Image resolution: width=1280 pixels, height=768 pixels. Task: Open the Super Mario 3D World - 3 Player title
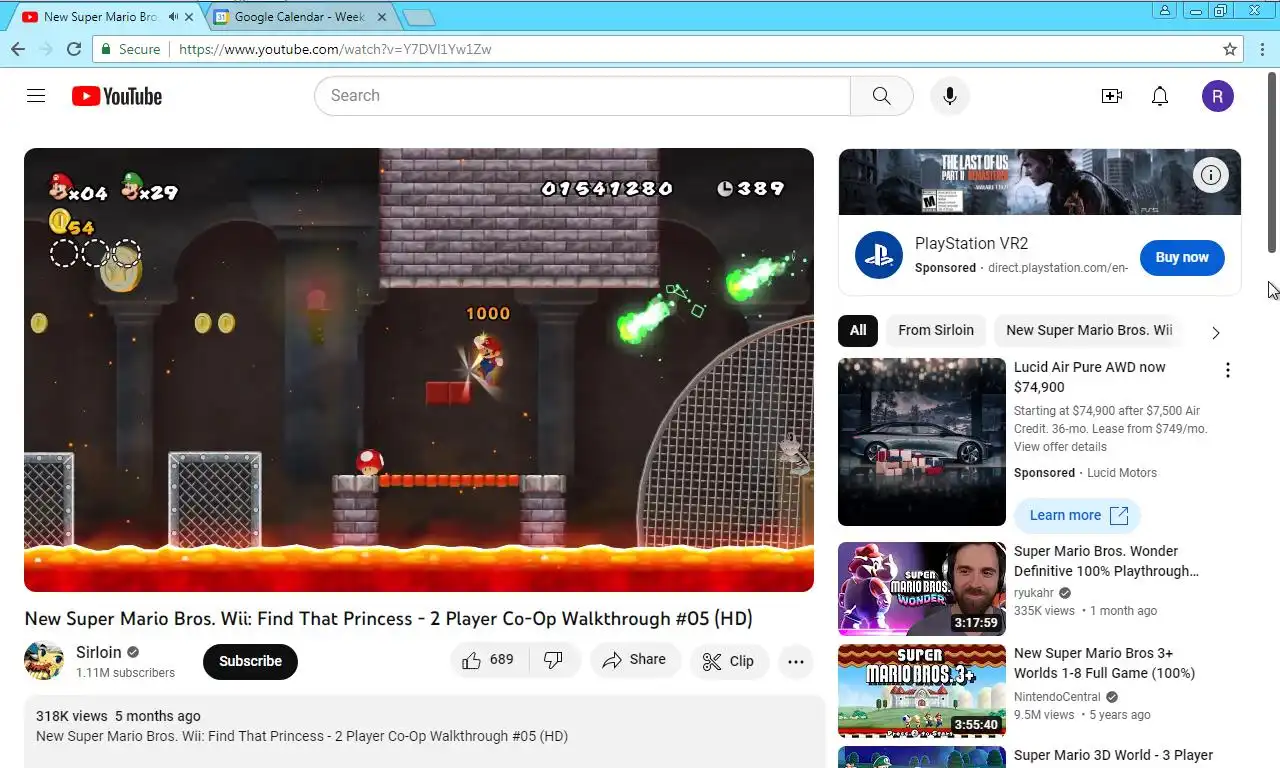point(1113,756)
